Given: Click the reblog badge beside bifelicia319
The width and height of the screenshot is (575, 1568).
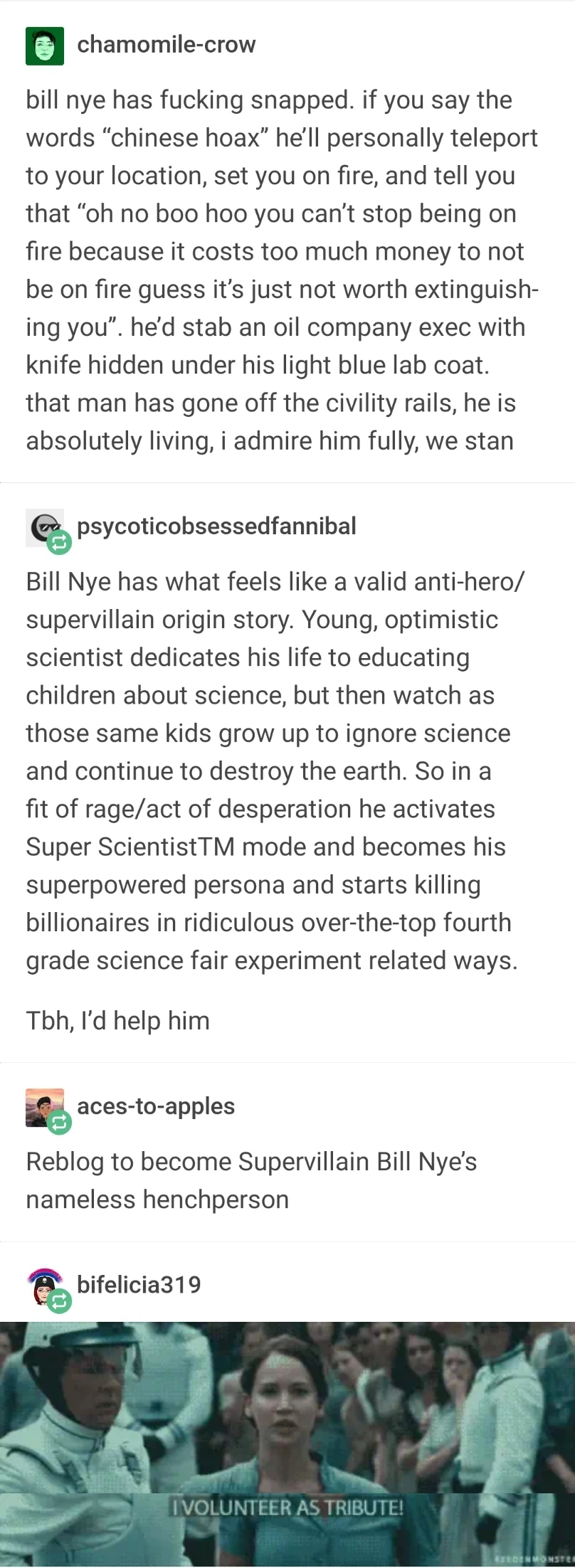Looking at the screenshot, I should click(x=60, y=1302).
